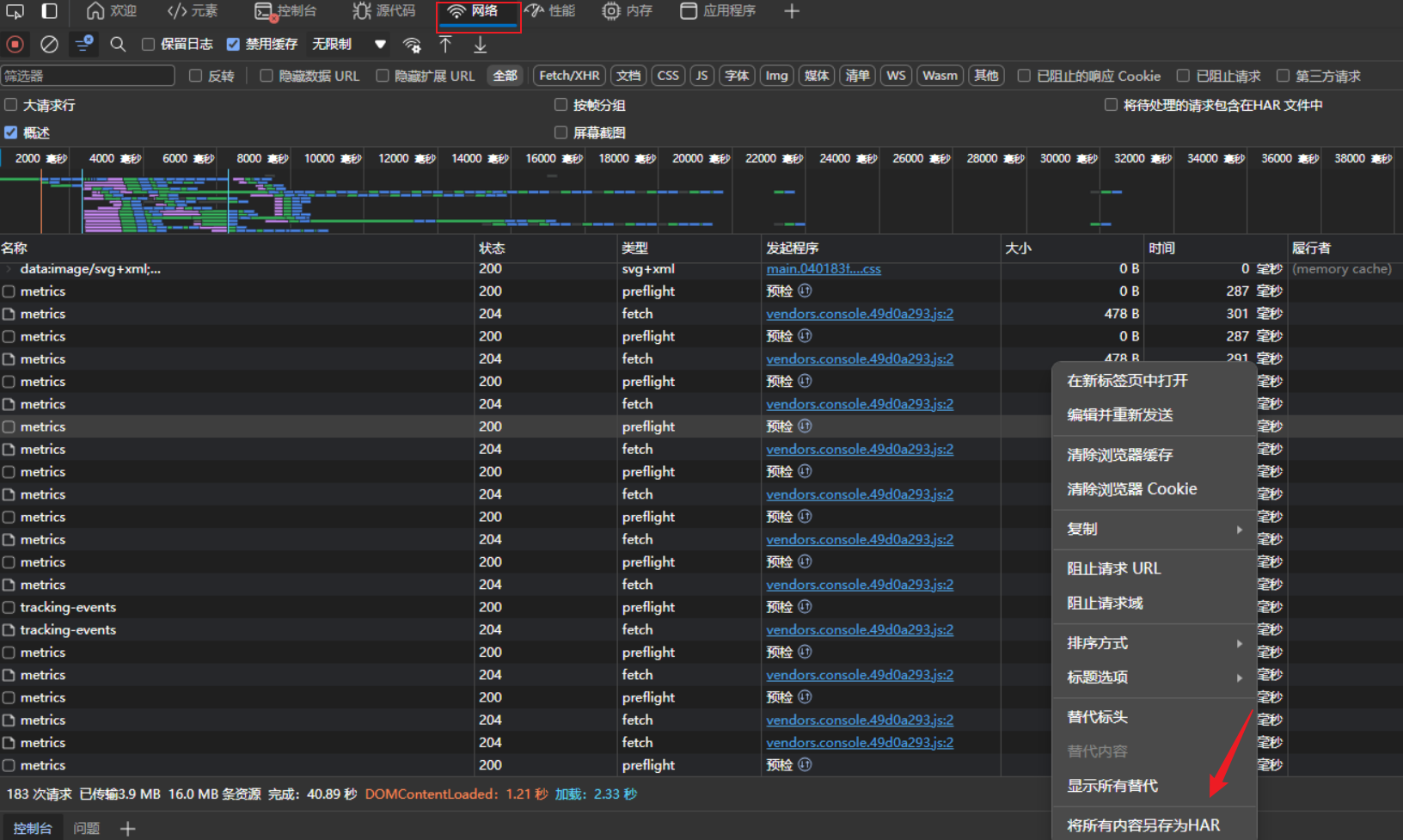
Task: Sort by the 状态 column header
Action: (546, 248)
